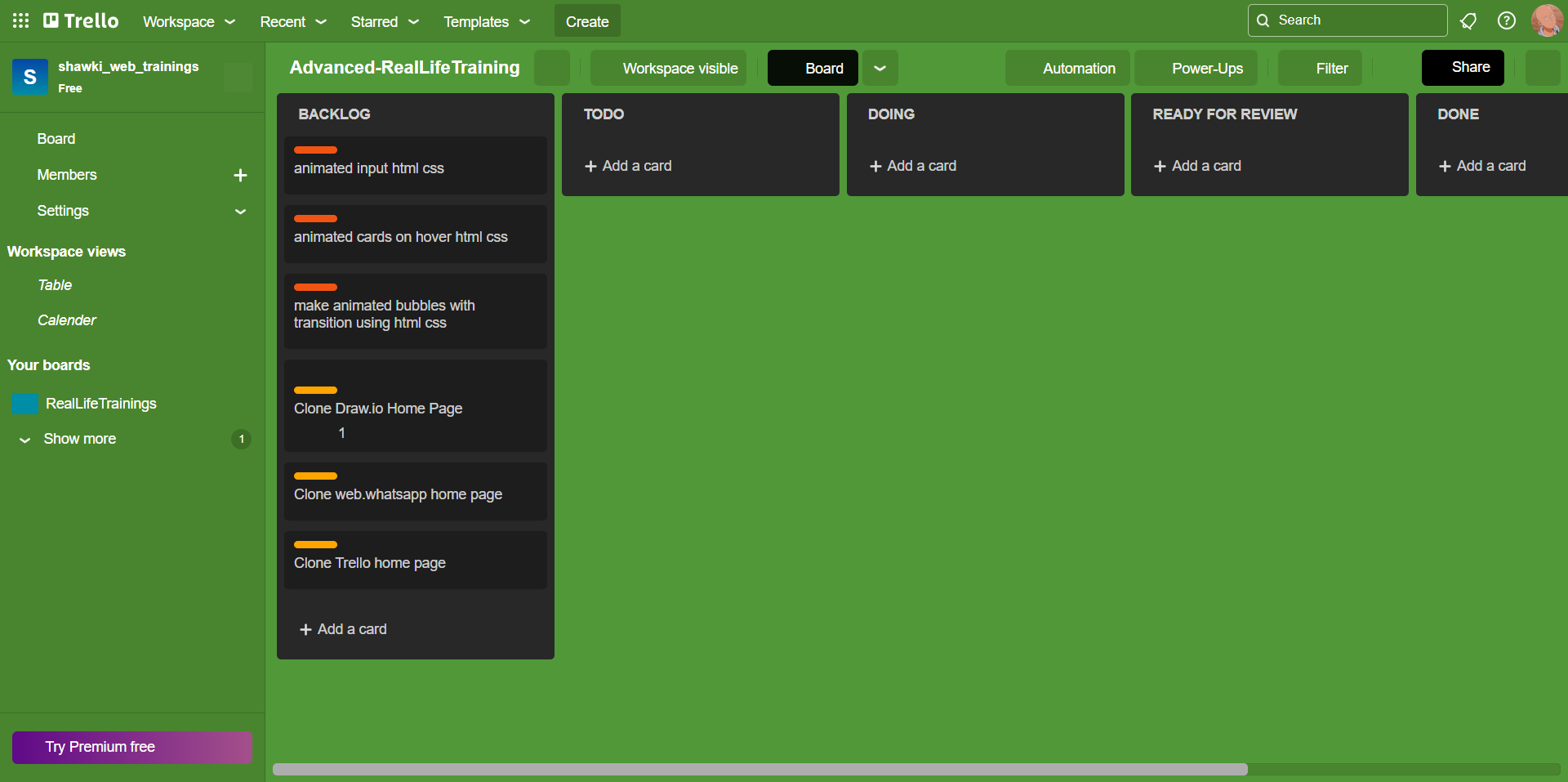The image size is (1568, 782).
Task: Click the plus icon beside Members
Action: click(240, 175)
